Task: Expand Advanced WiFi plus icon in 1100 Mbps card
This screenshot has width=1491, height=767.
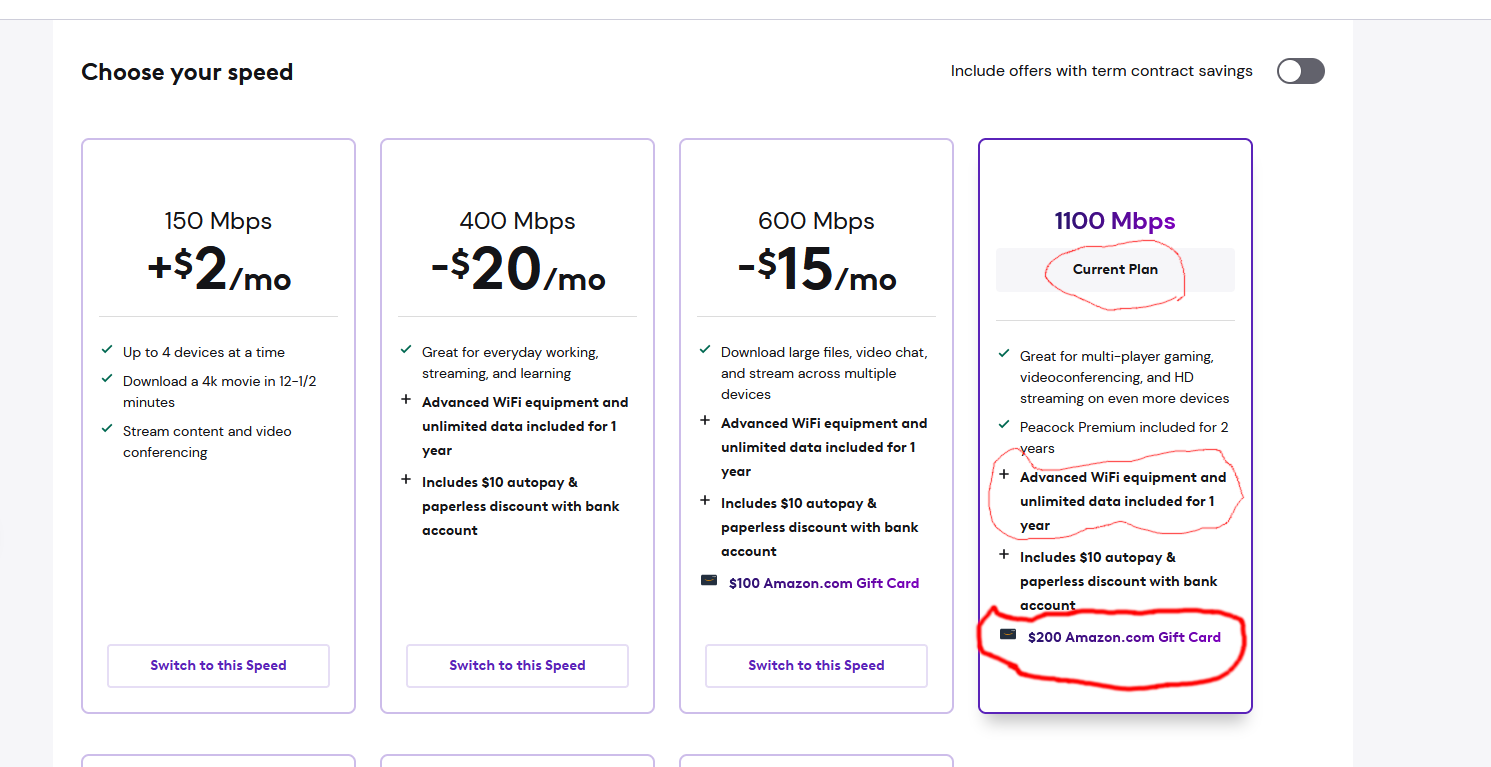Action: (x=1004, y=474)
